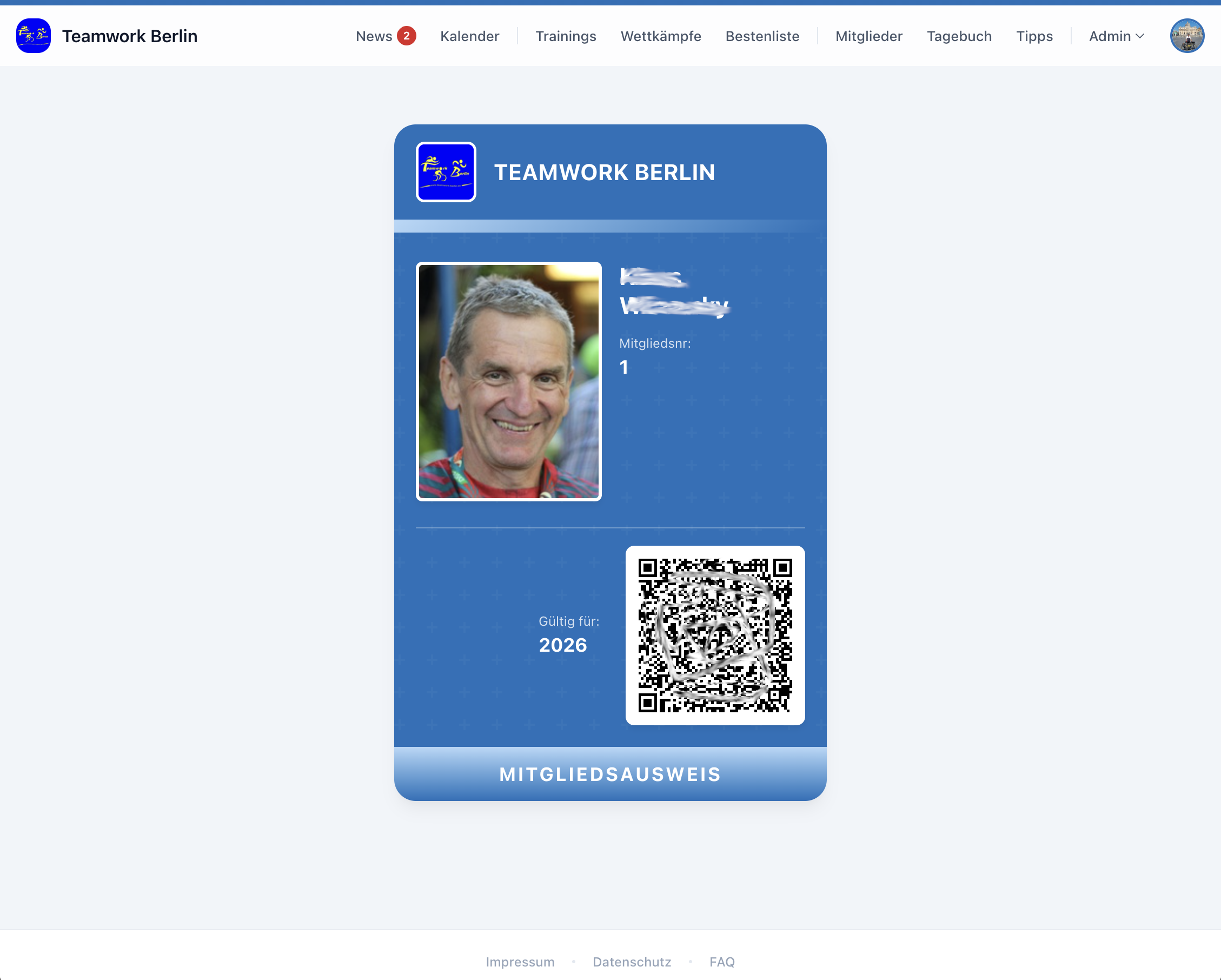Click the red News notification badge

[406, 36]
